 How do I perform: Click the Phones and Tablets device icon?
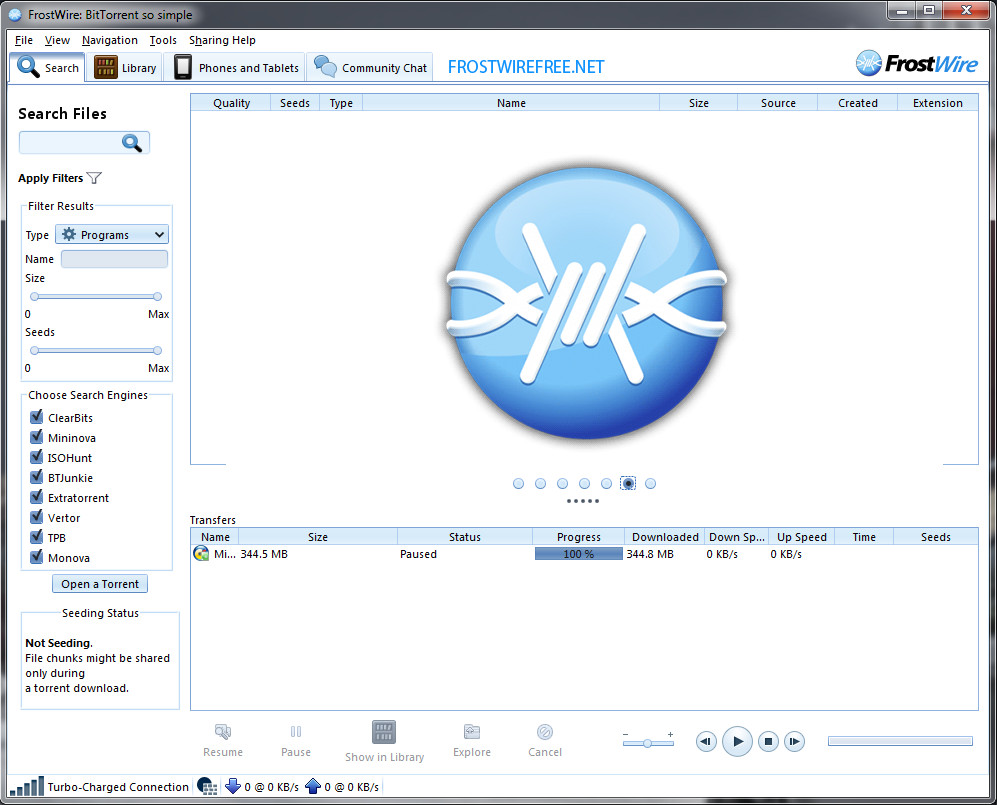183,67
